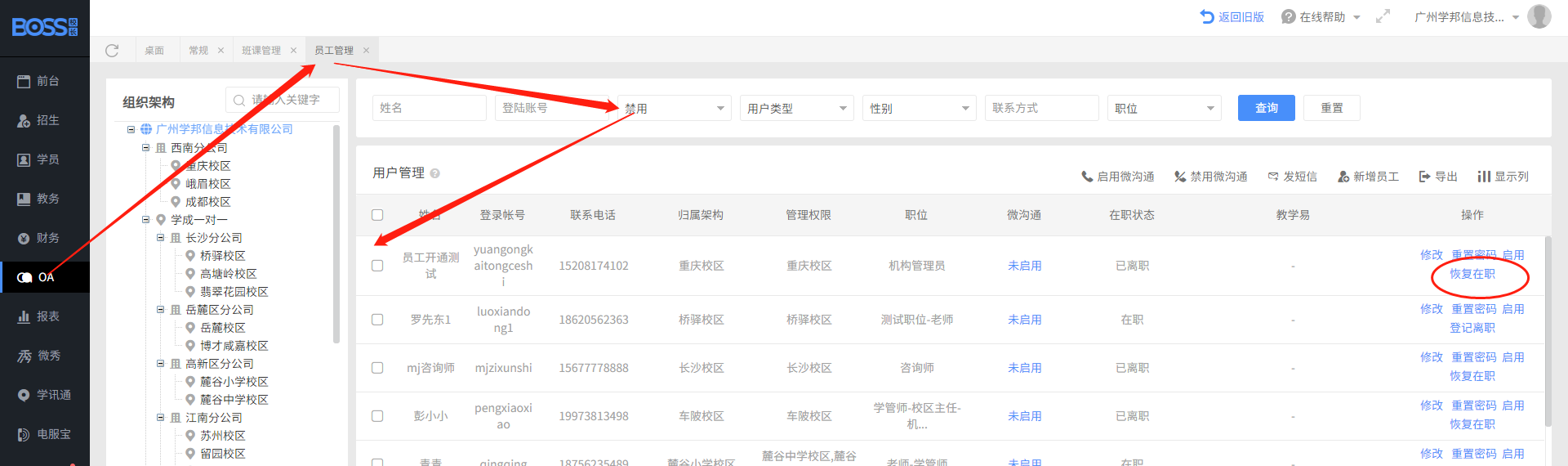The image size is (1568, 466).
Task: Close the 常规 tab
Action: click(x=220, y=51)
